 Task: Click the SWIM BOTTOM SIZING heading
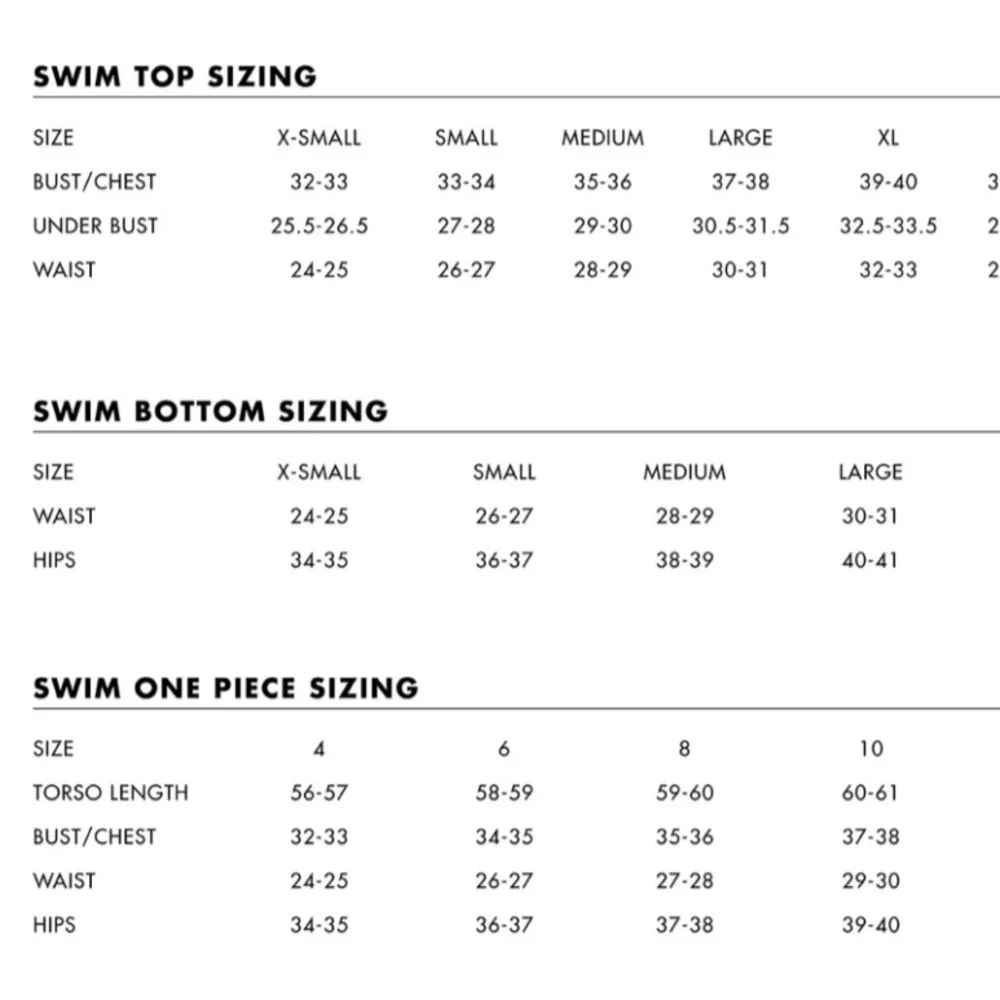tap(210, 411)
